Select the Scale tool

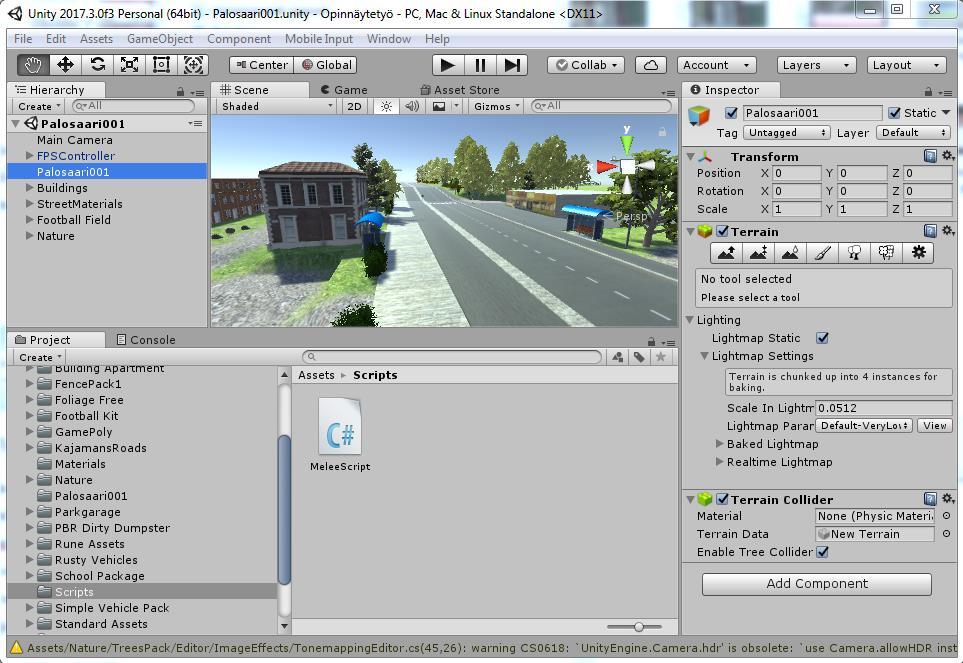point(129,64)
